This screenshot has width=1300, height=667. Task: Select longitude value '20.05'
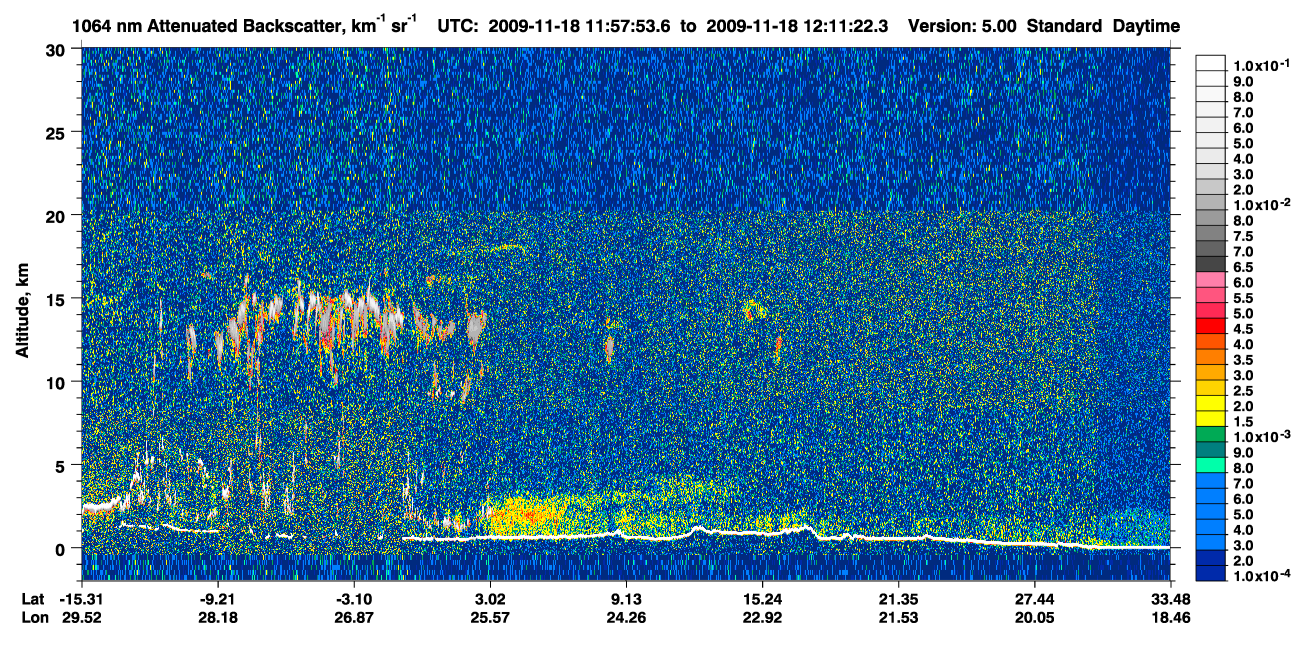pos(1034,617)
